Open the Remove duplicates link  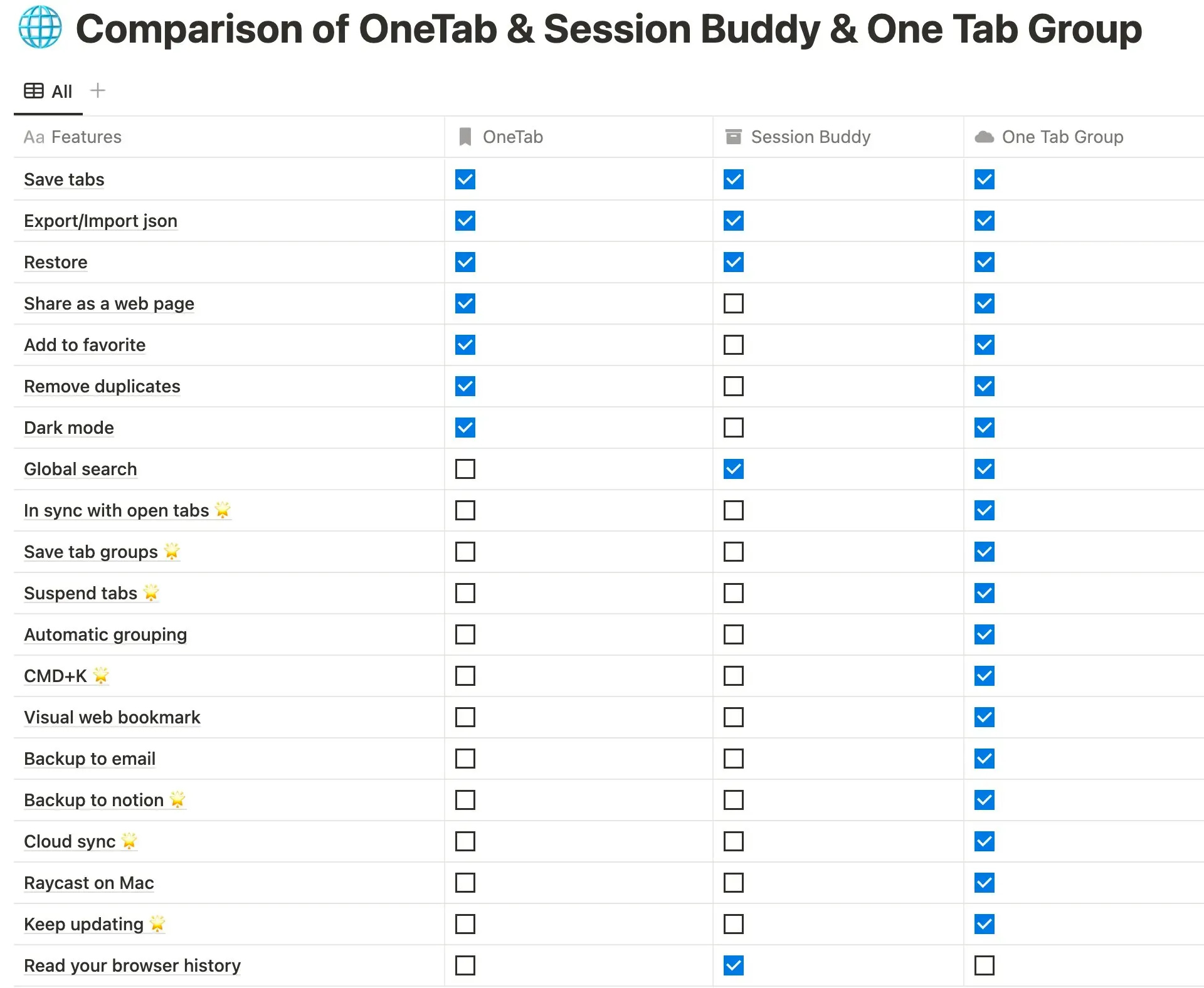[102, 386]
